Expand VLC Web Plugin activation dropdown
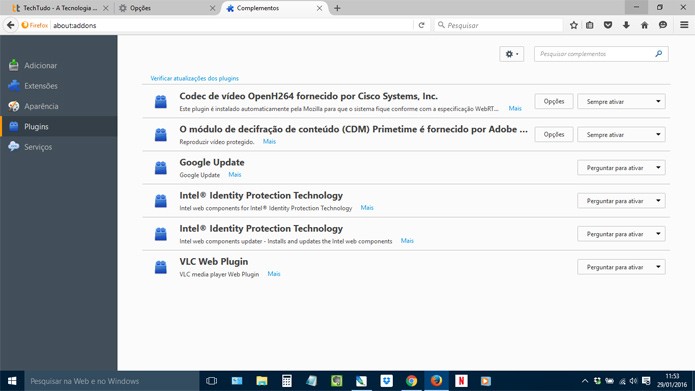The image size is (695, 391). [621, 267]
